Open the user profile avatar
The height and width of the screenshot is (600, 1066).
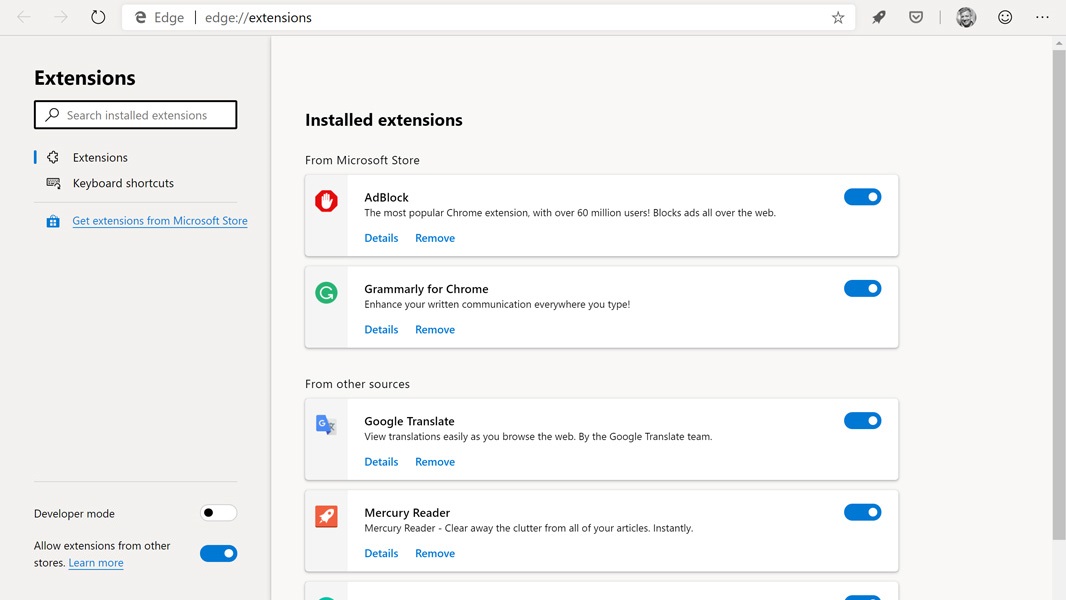click(966, 17)
